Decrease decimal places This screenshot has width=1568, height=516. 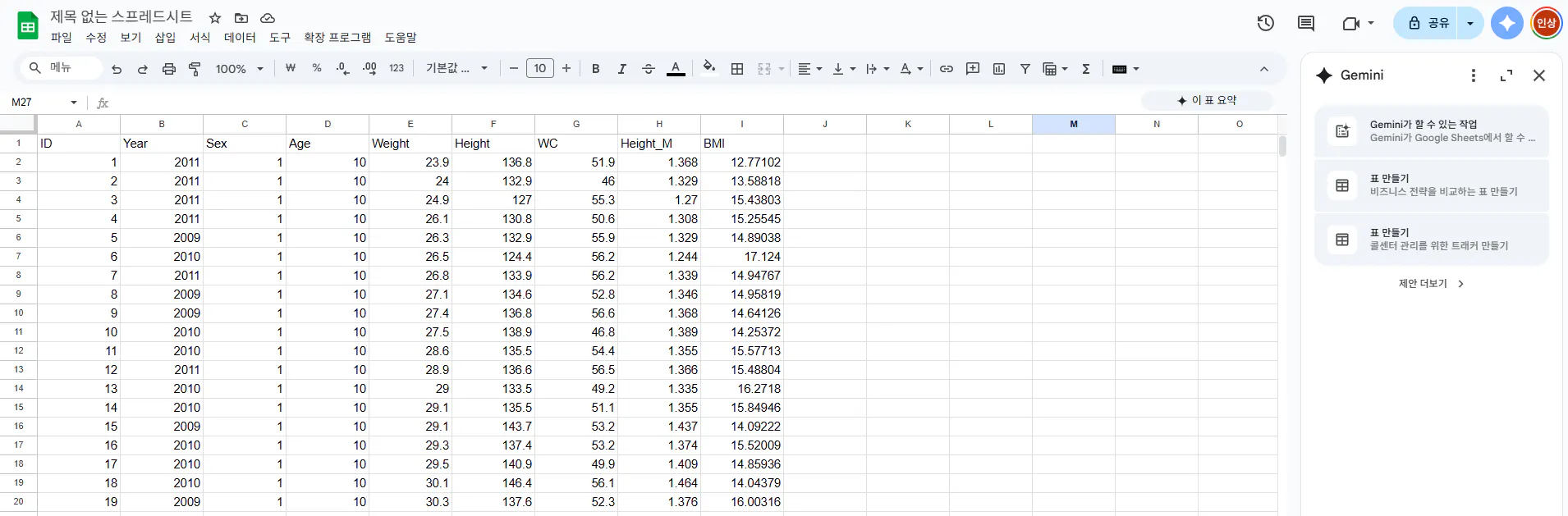click(x=343, y=68)
